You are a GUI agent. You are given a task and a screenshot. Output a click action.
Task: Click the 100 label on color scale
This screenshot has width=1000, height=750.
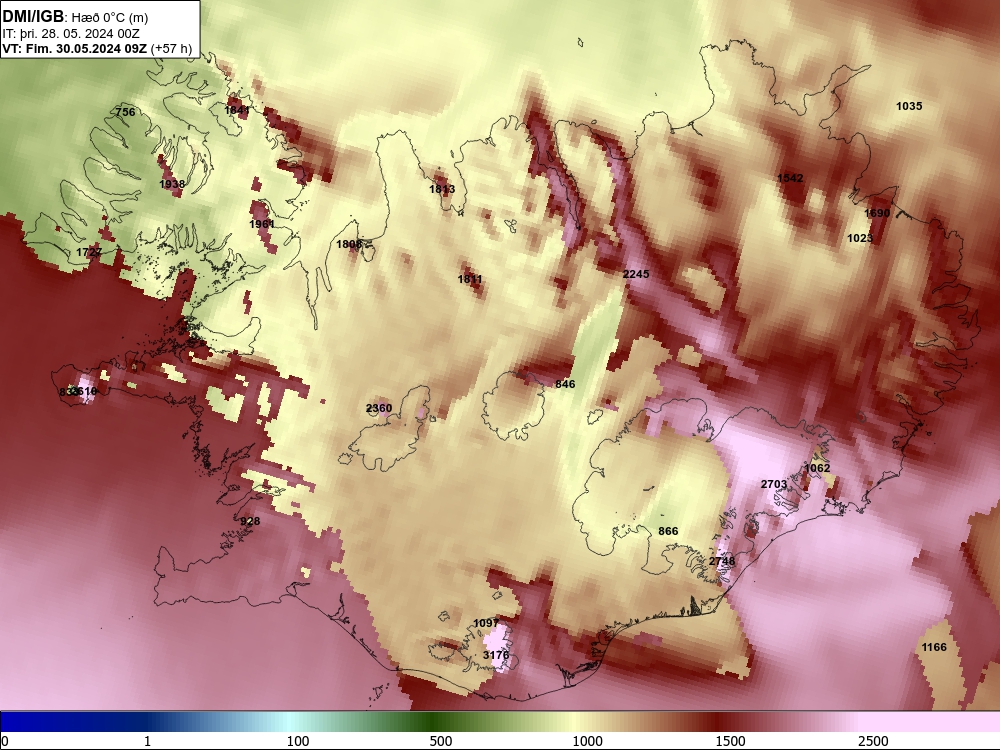pyautogui.click(x=298, y=741)
